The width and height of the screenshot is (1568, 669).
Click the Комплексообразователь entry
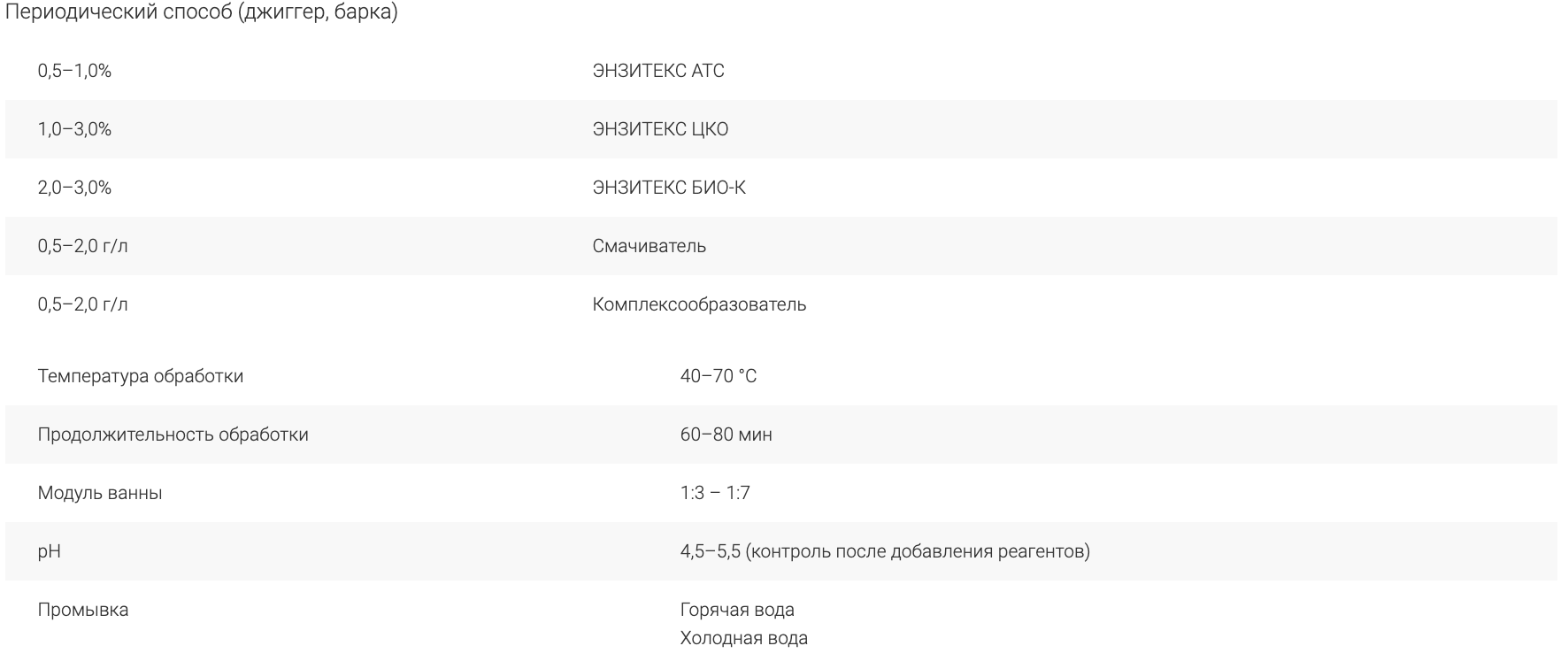tap(699, 304)
